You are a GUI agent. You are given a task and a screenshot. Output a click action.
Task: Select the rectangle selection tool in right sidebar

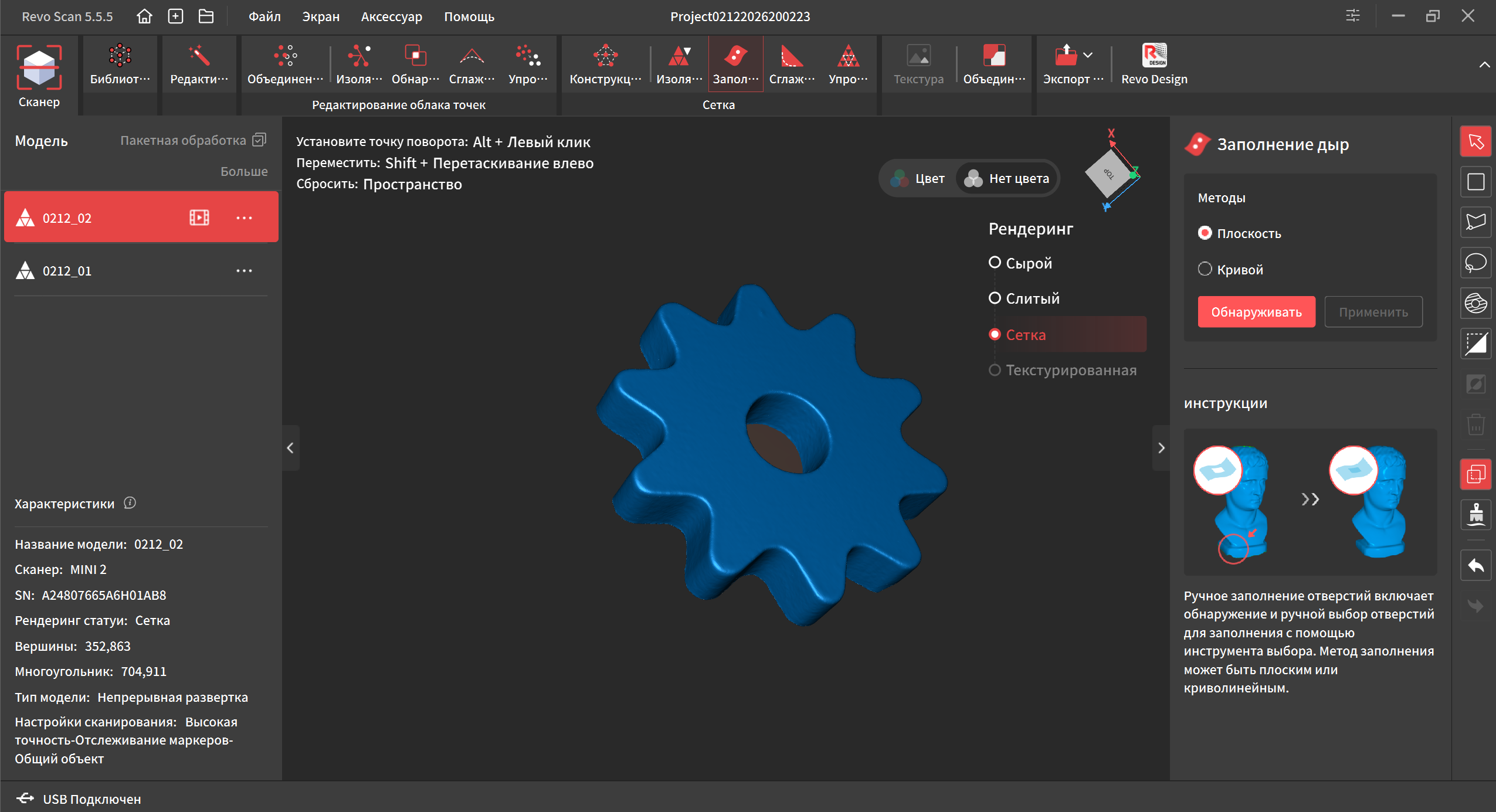coord(1475,182)
